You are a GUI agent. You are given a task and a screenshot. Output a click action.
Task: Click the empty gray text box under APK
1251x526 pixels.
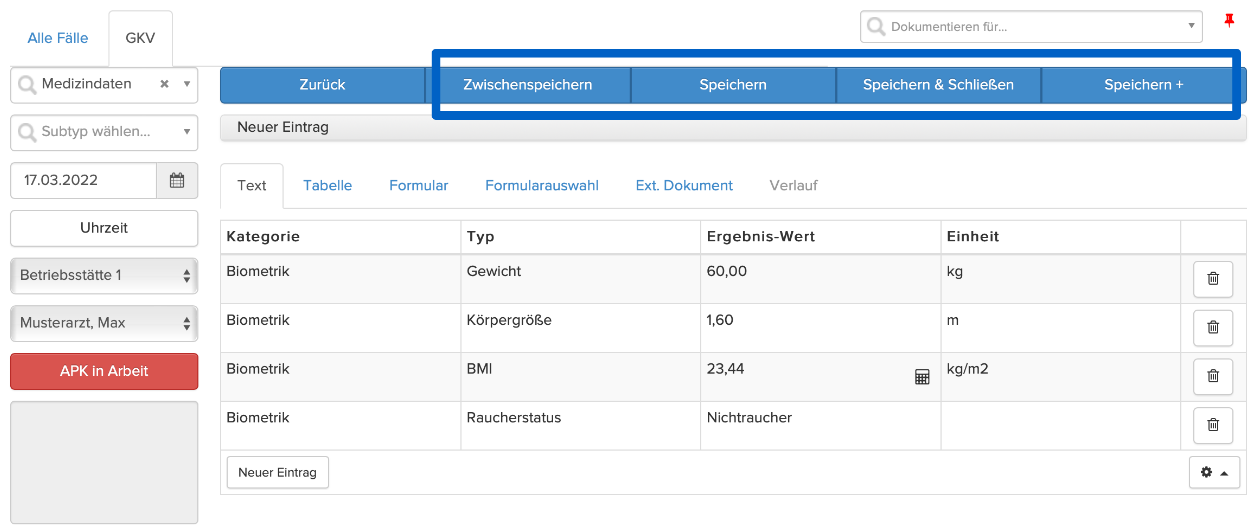pos(104,462)
